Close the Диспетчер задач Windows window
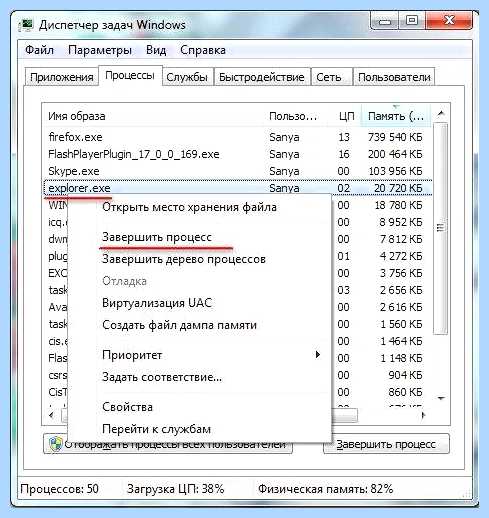 click(x=449, y=21)
